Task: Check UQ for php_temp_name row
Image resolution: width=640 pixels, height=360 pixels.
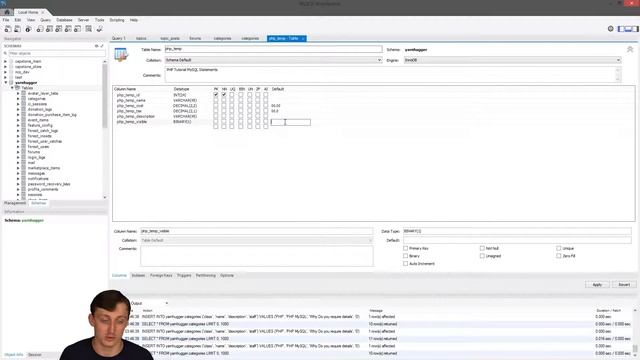Action: (232, 100)
